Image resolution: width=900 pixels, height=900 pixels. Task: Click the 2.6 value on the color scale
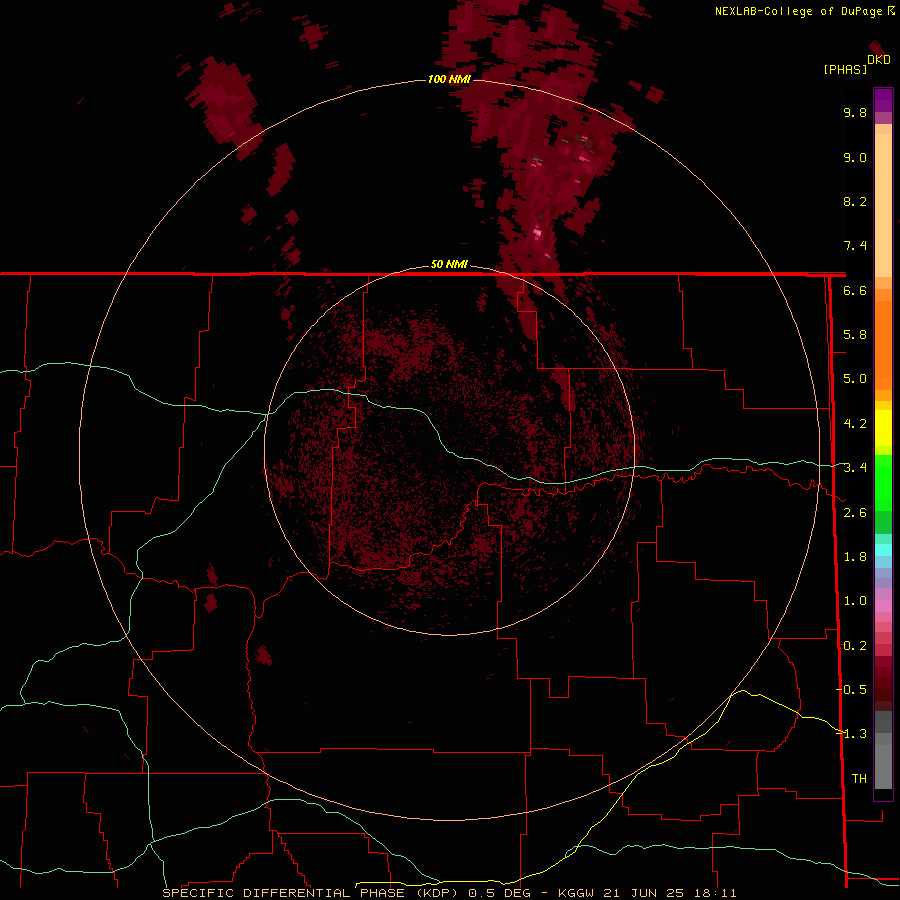pos(855,513)
